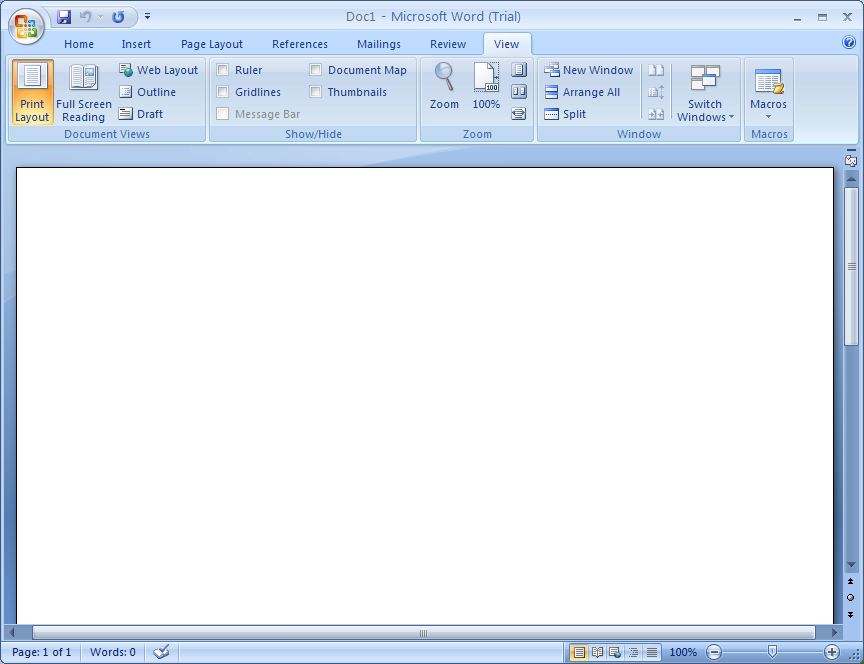The width and height of the screenshot is (864, 664).
Task: Click the vertical scrollbar down arrow
Action: (851, 565)
